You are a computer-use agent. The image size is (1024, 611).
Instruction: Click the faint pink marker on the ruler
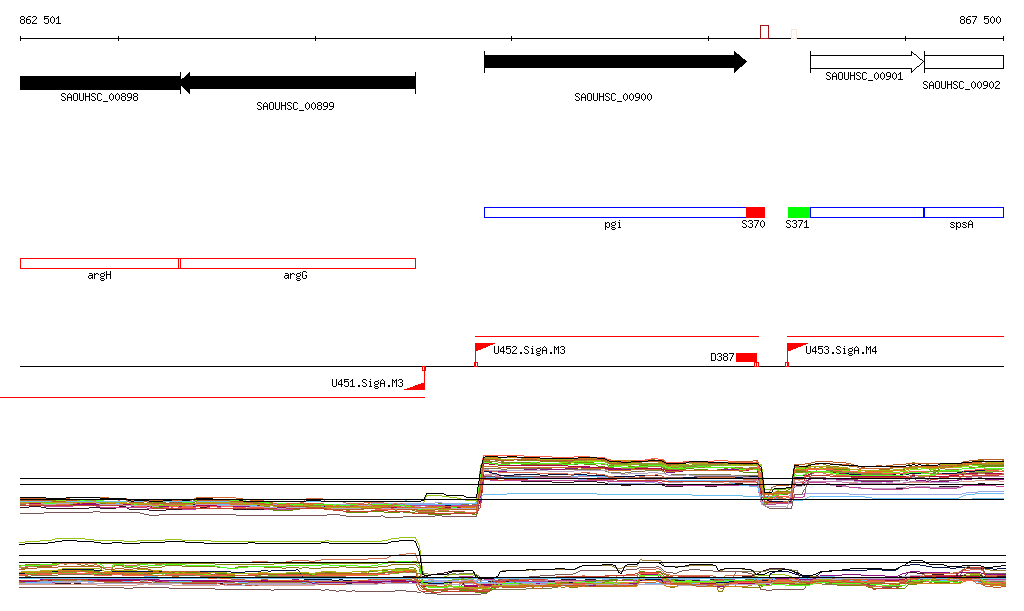pyautogui.click(x=794, y=34)
